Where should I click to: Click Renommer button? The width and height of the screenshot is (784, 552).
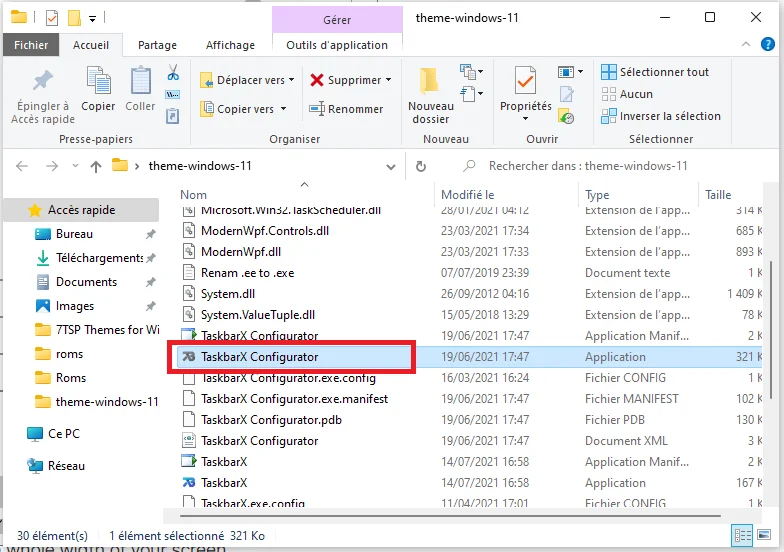click(346, 108)
